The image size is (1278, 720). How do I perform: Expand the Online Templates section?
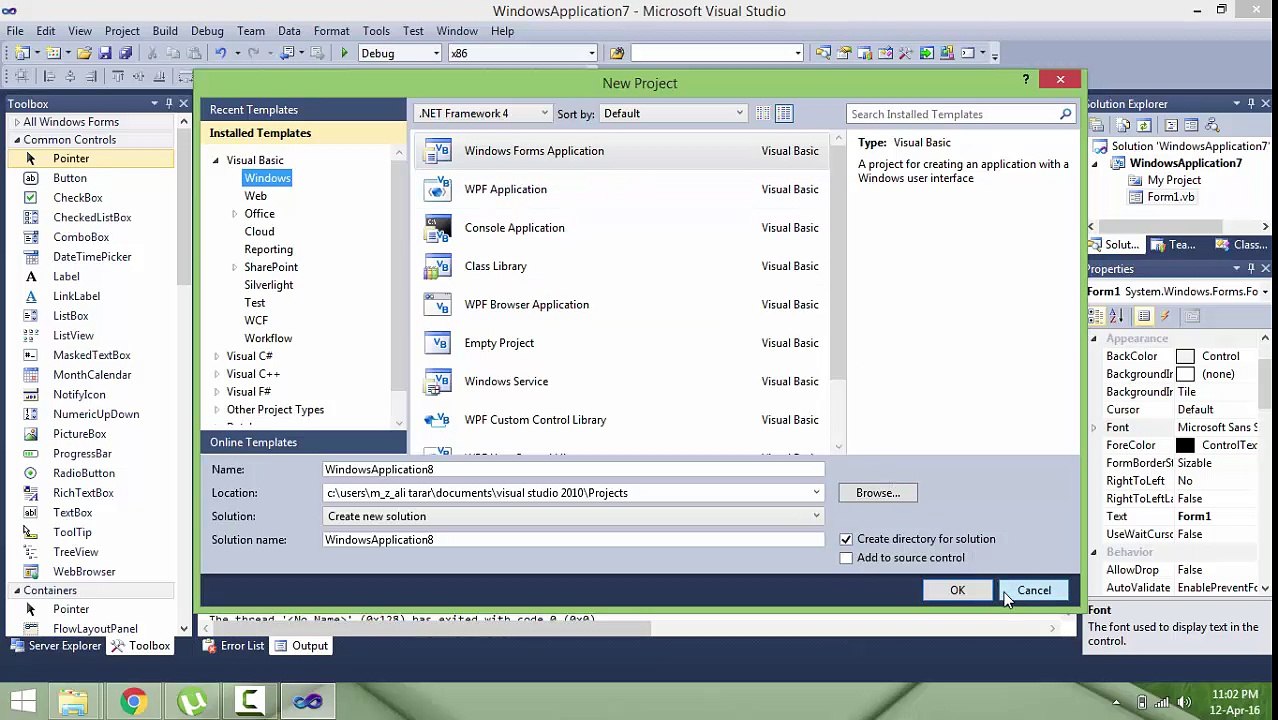(304, 442)
